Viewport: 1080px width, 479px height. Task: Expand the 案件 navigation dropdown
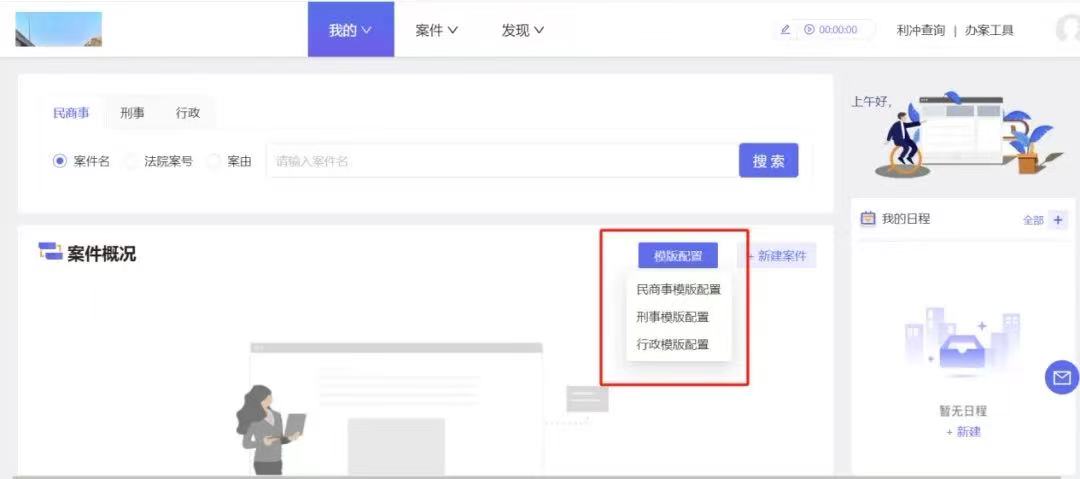[436, 30]
